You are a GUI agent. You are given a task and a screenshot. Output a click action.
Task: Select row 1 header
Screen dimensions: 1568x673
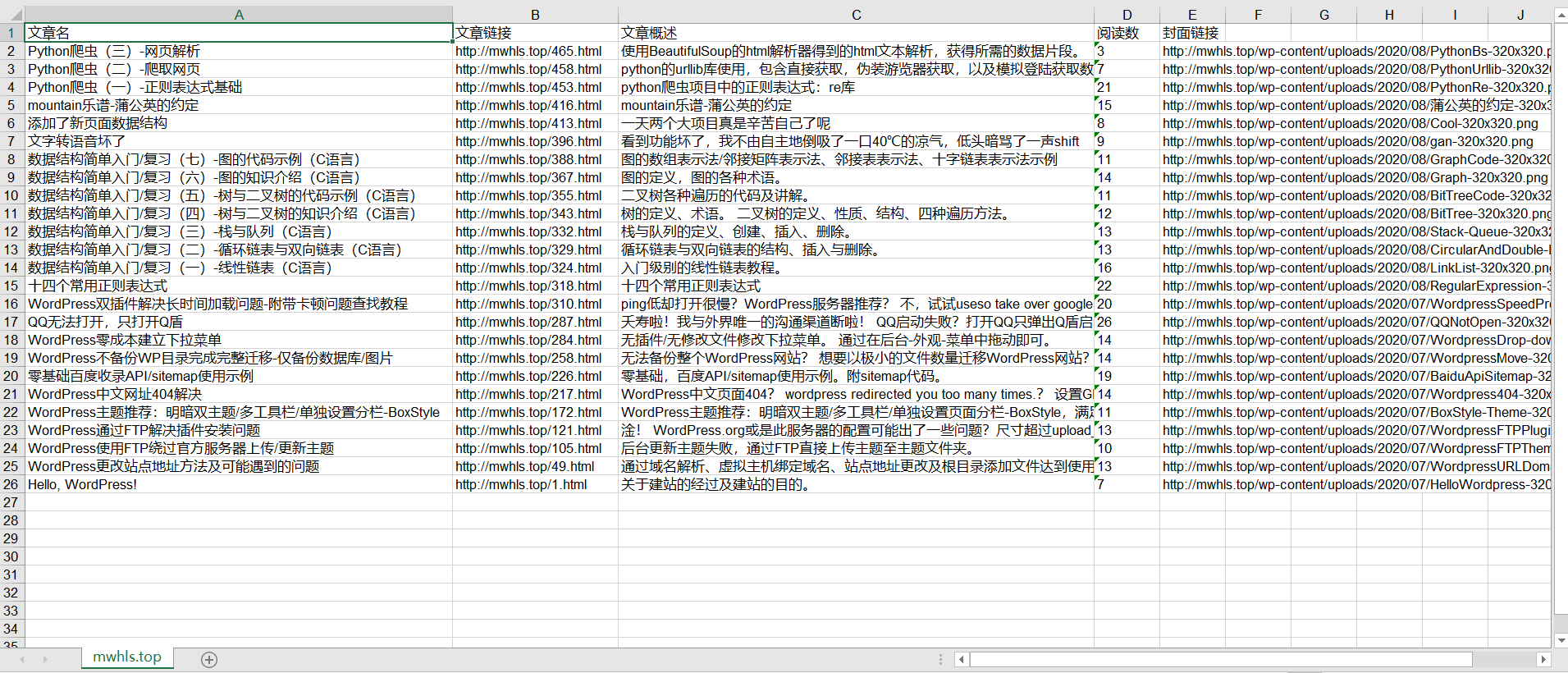coord(11,33)
